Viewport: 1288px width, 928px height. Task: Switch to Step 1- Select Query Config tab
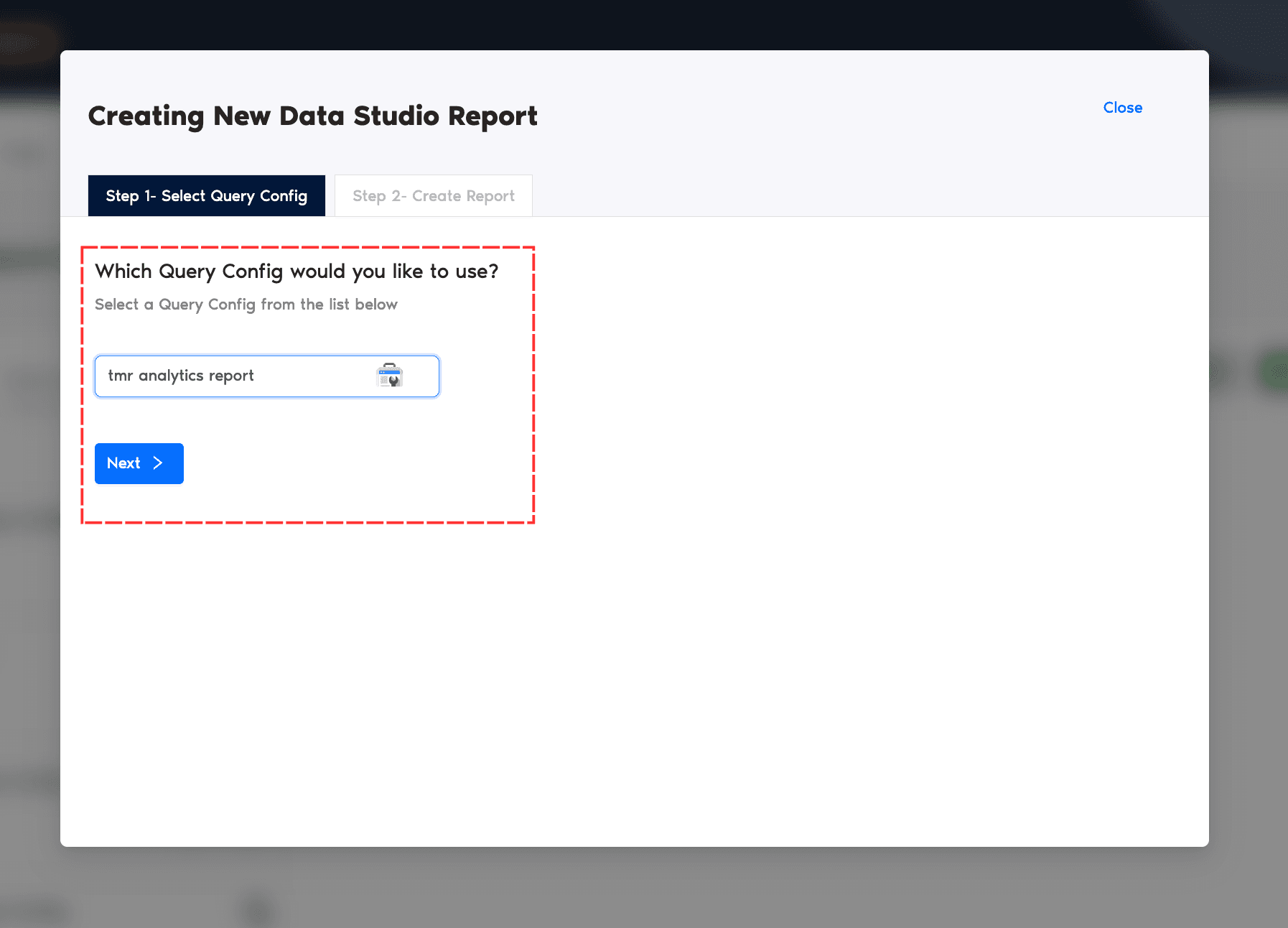206,195
